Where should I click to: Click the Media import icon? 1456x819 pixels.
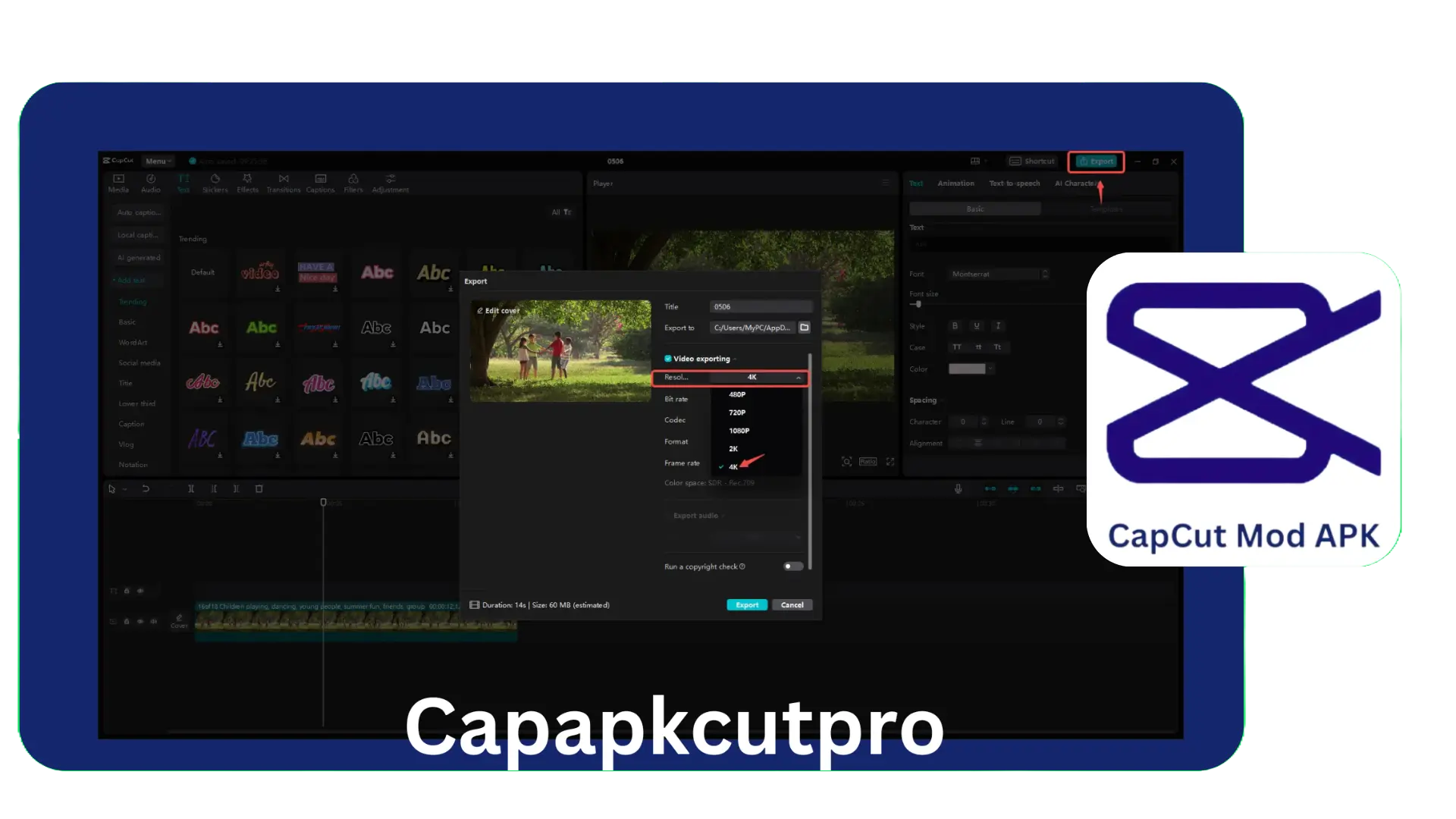pos(118,183)
